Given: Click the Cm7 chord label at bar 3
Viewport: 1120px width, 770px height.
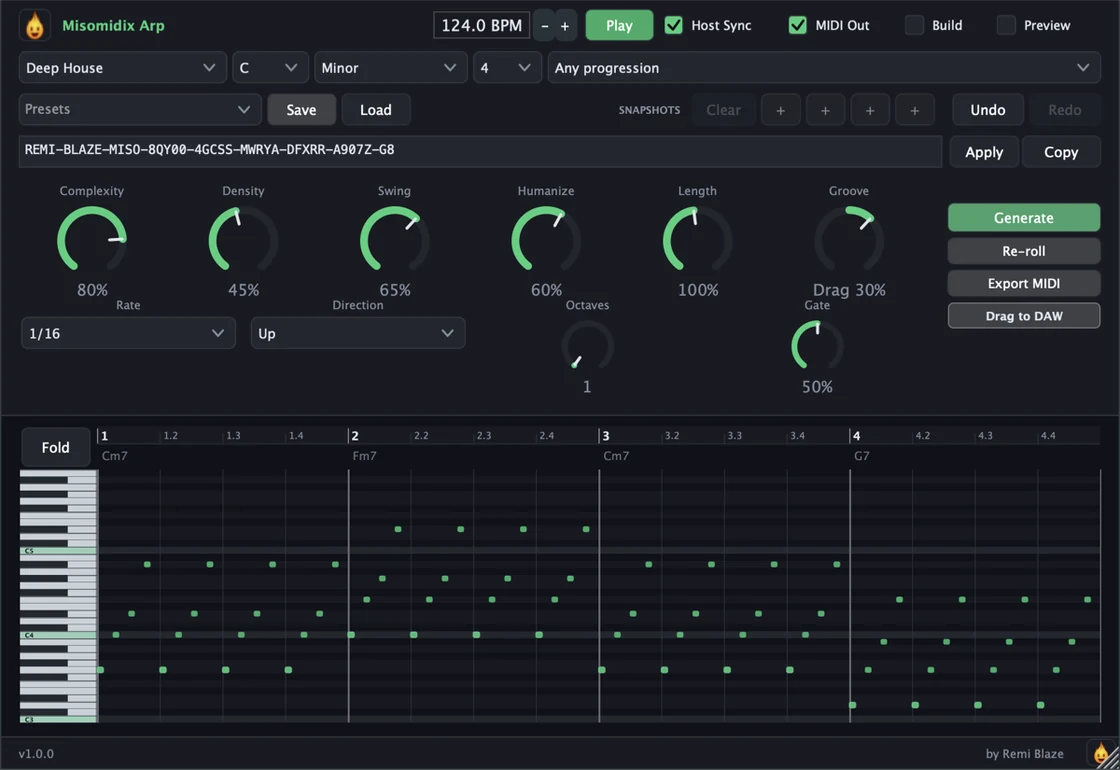Looking at the screenshot, I should point(616,456).
